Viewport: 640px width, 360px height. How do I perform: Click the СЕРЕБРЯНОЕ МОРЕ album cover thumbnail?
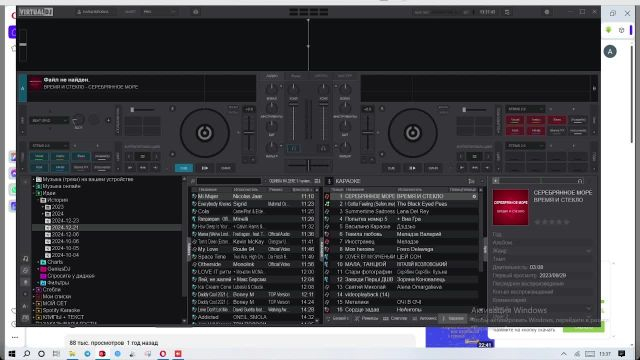coord(510,207)
